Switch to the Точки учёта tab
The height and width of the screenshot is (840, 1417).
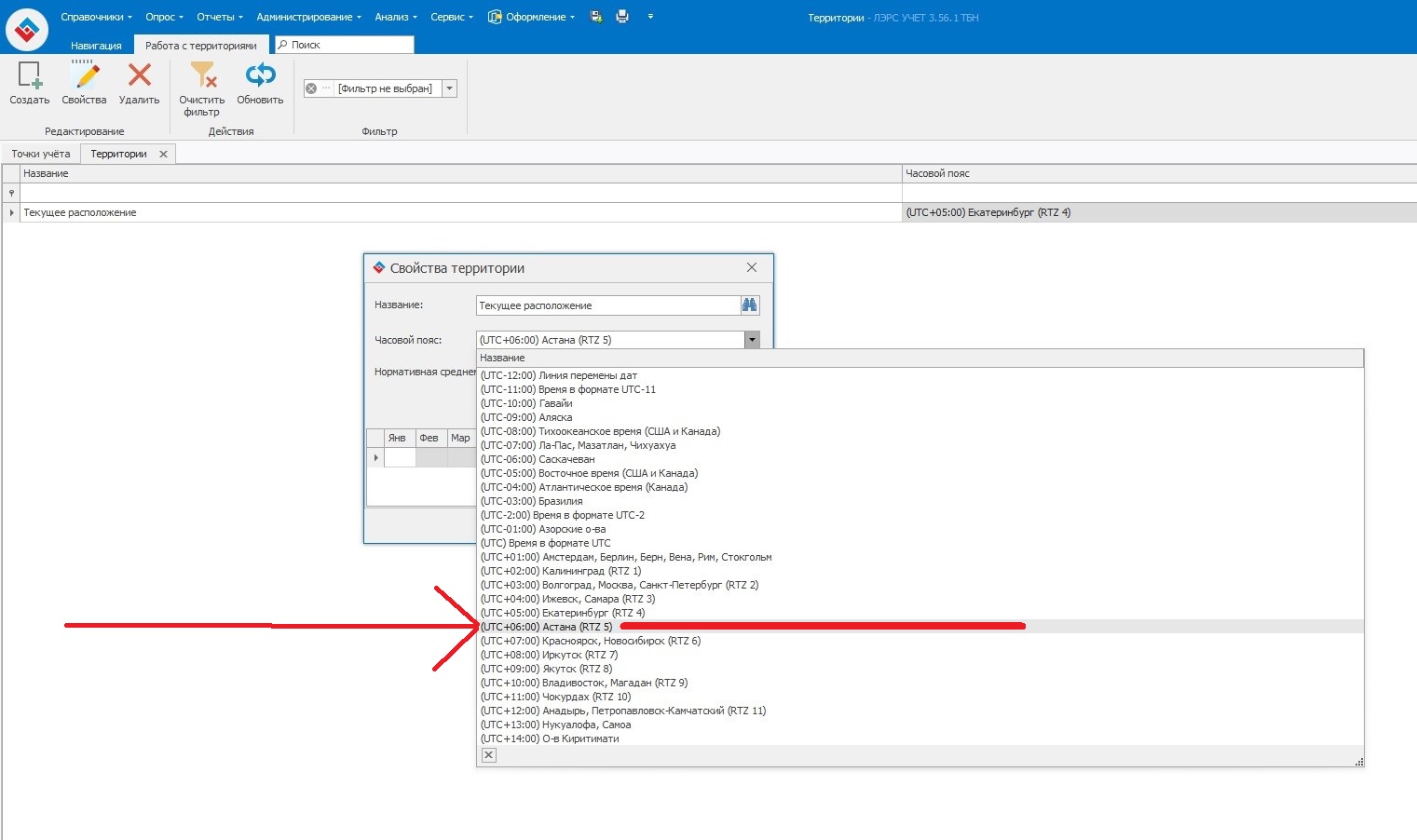tap(41, 154)
